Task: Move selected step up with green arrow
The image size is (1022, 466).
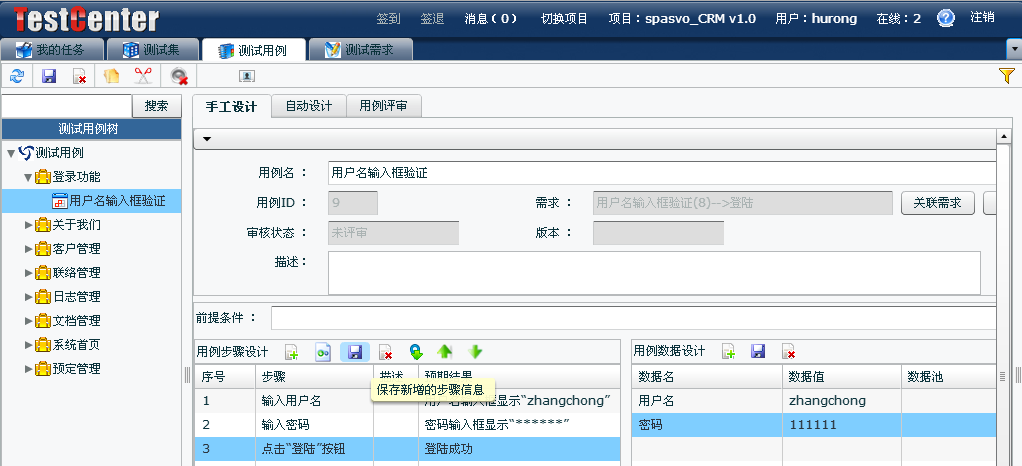Action: [x=445, y=352]
